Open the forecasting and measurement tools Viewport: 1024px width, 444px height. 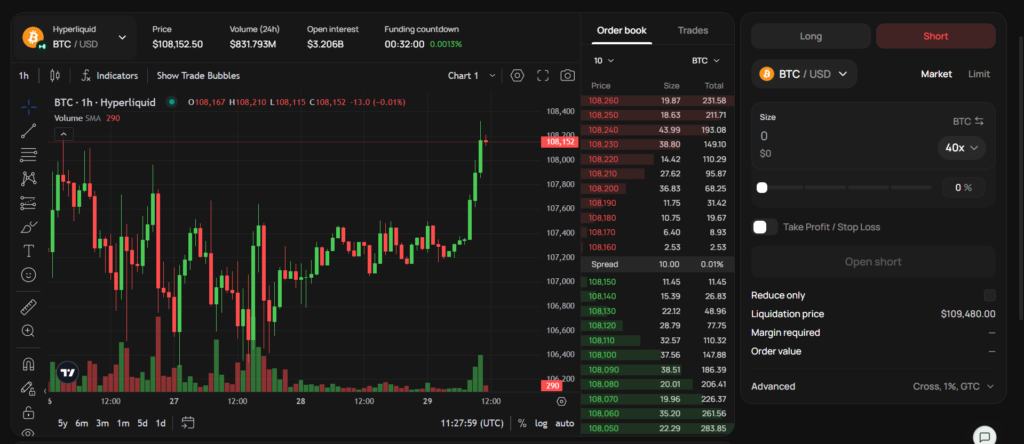pos(28,203)
